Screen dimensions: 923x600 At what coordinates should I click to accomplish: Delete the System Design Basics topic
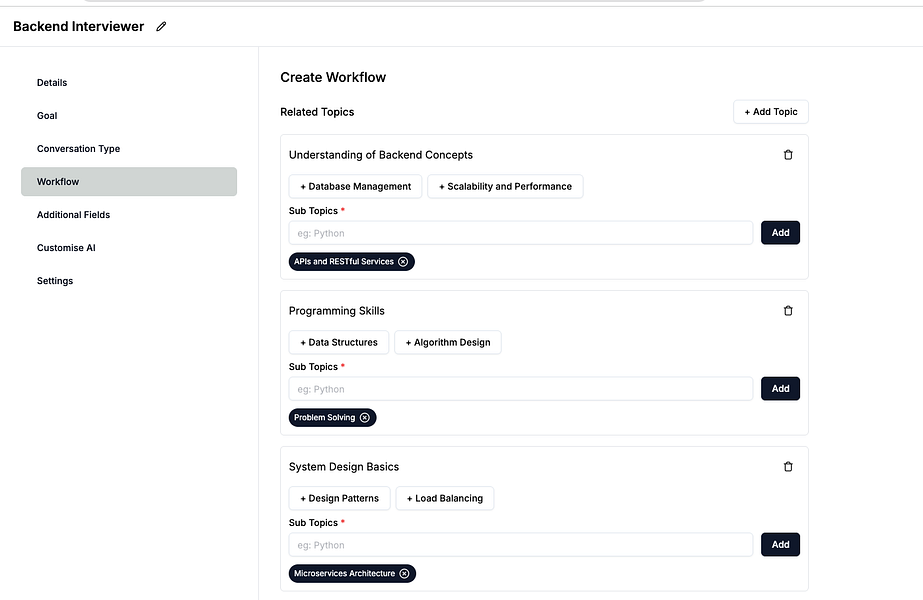788,467
